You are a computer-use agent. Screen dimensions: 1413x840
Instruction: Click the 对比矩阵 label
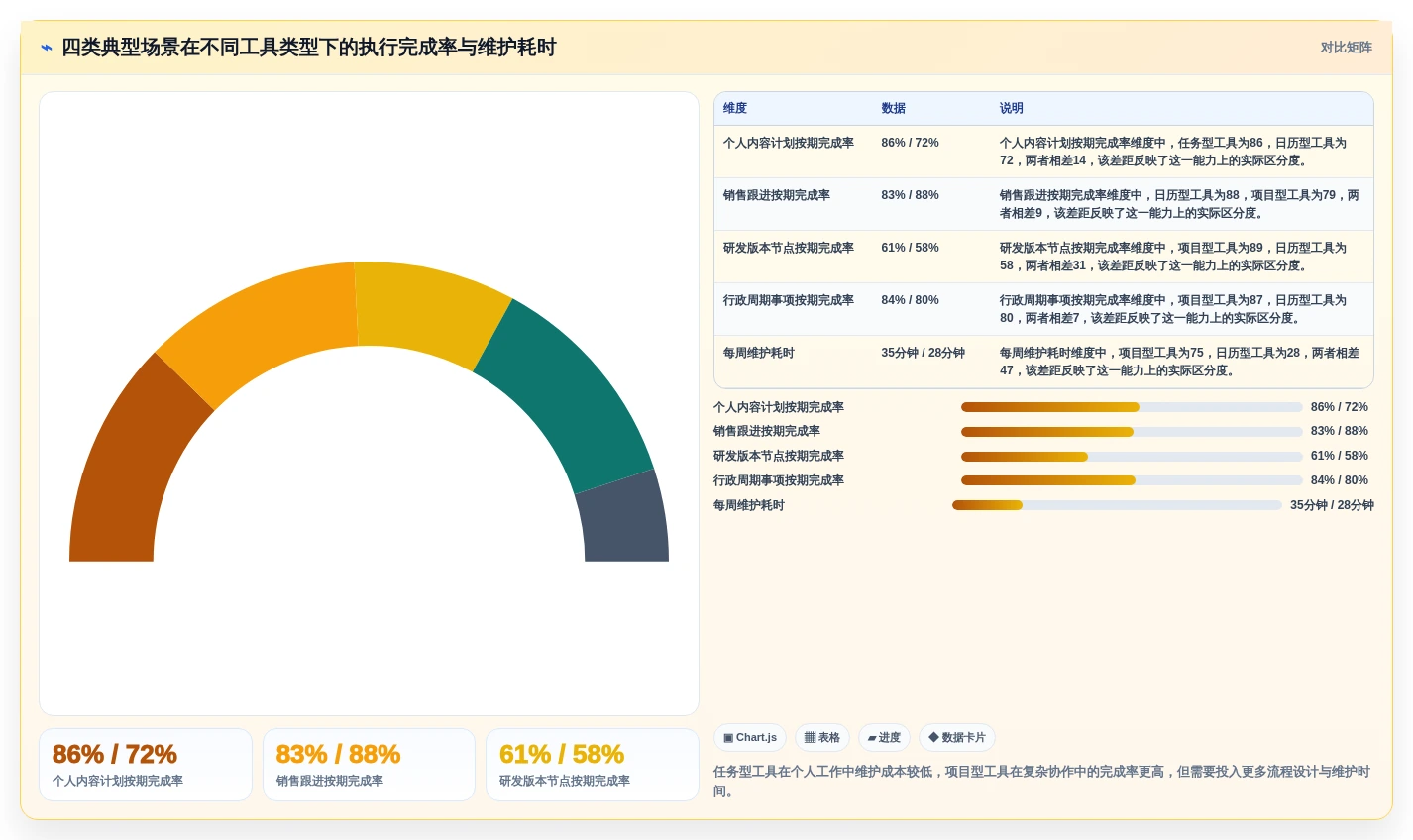1346,48
